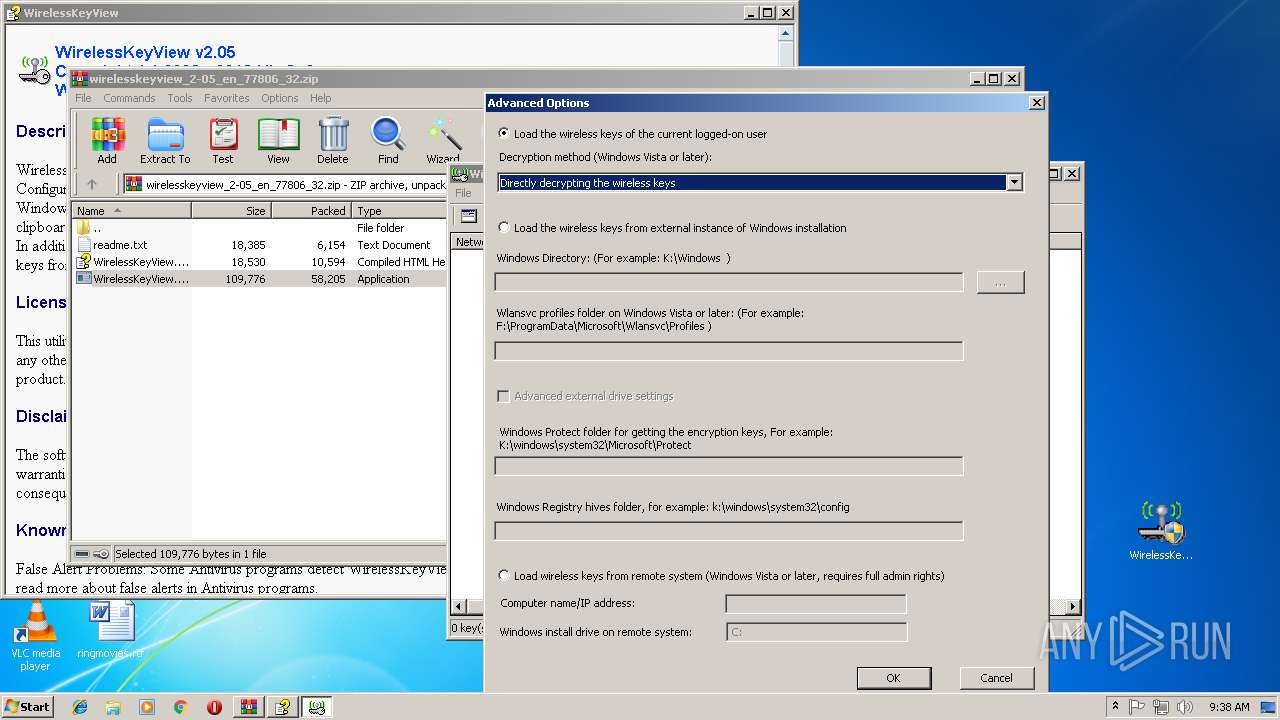Sort WinRAR list by Size column

(x=231, y=211)
